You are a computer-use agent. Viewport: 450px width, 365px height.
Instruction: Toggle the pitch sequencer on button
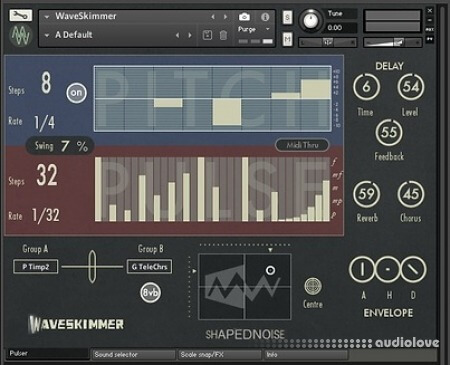click(76, 93)
